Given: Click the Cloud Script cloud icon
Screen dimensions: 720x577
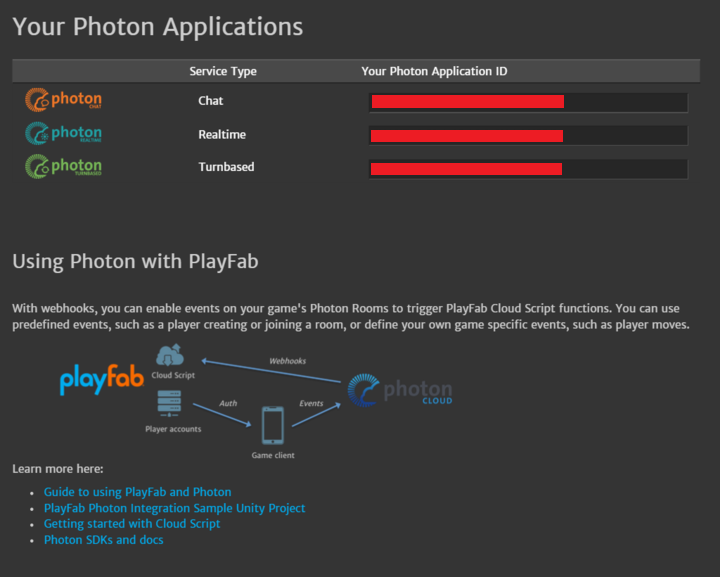Looking at the screenshot, I should tap(170, 356).
